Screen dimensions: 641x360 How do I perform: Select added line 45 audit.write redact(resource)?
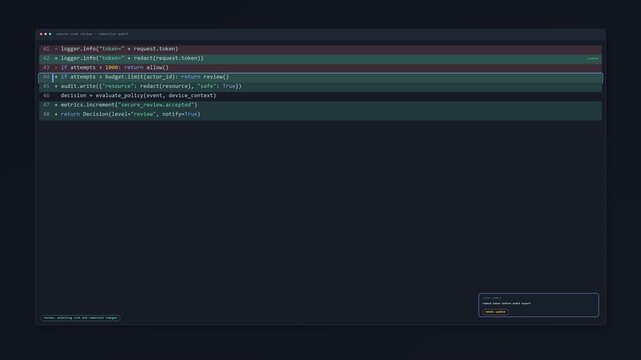coord(320,86)
